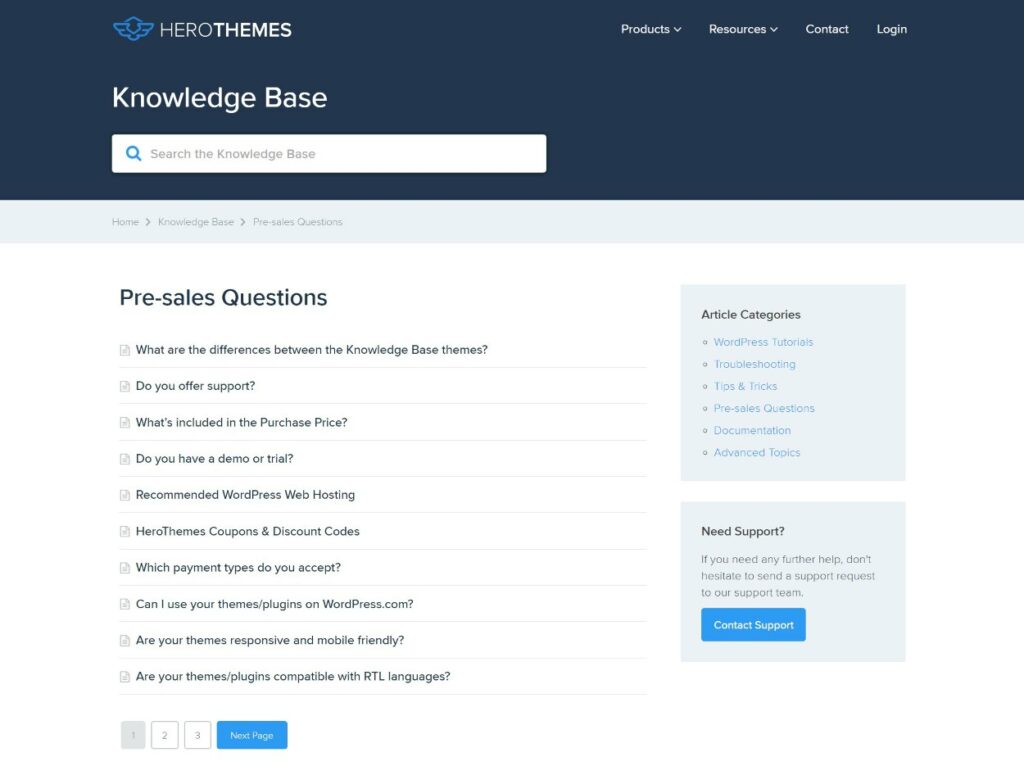Select the Login menu item

pyautogui.click(x=891, y=29)
